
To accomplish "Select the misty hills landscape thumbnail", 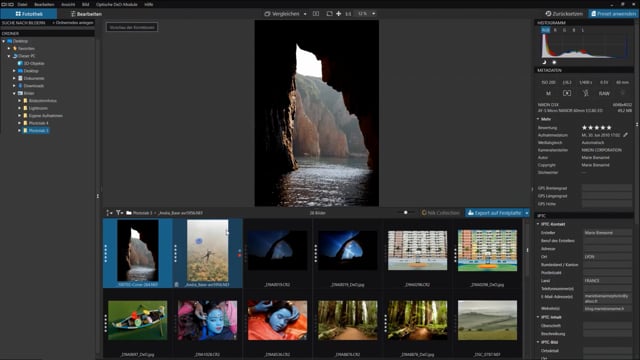I will pyautogui.click(x=487, y=321).
